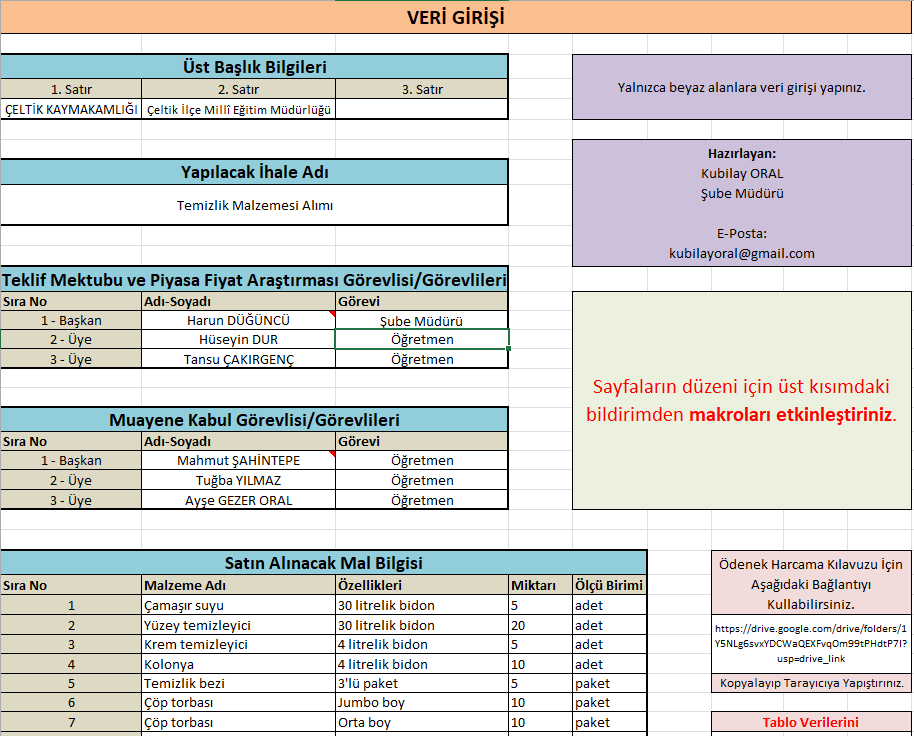Click Öğretmen cell in Hüseyin DUR row
This screenshot has width=914, height=736.
tap(421, 339)
